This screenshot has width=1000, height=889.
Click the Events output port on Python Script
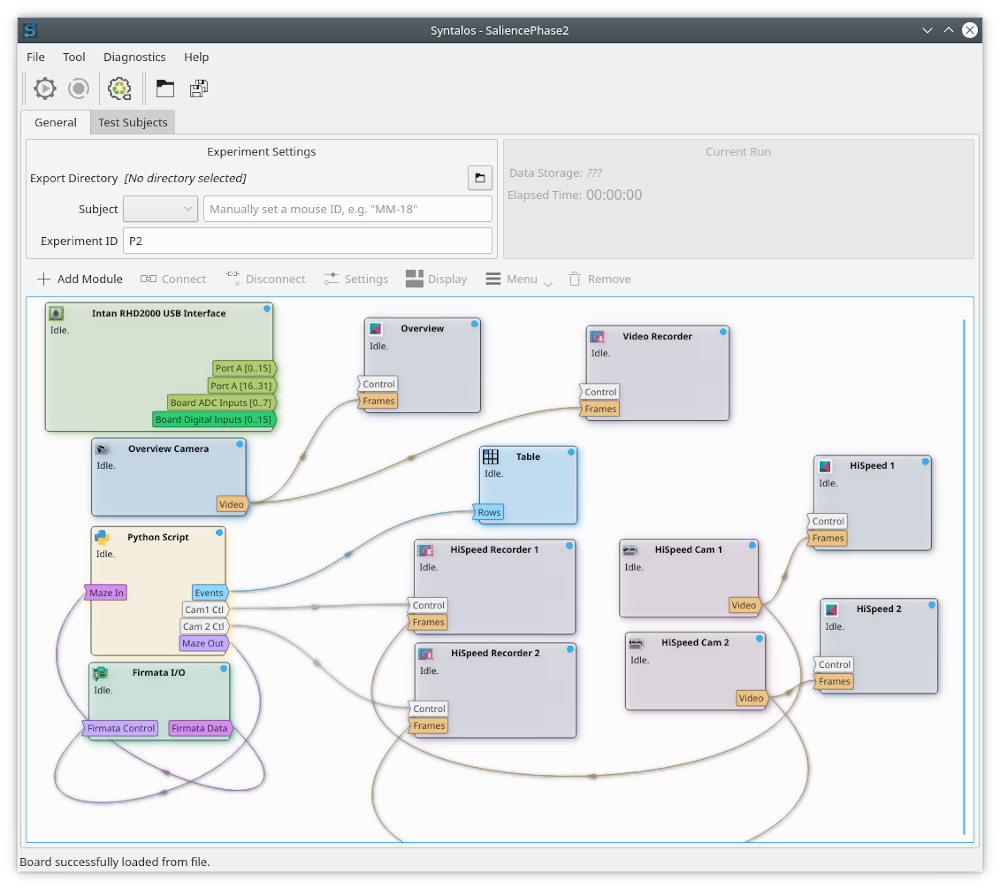209,592
